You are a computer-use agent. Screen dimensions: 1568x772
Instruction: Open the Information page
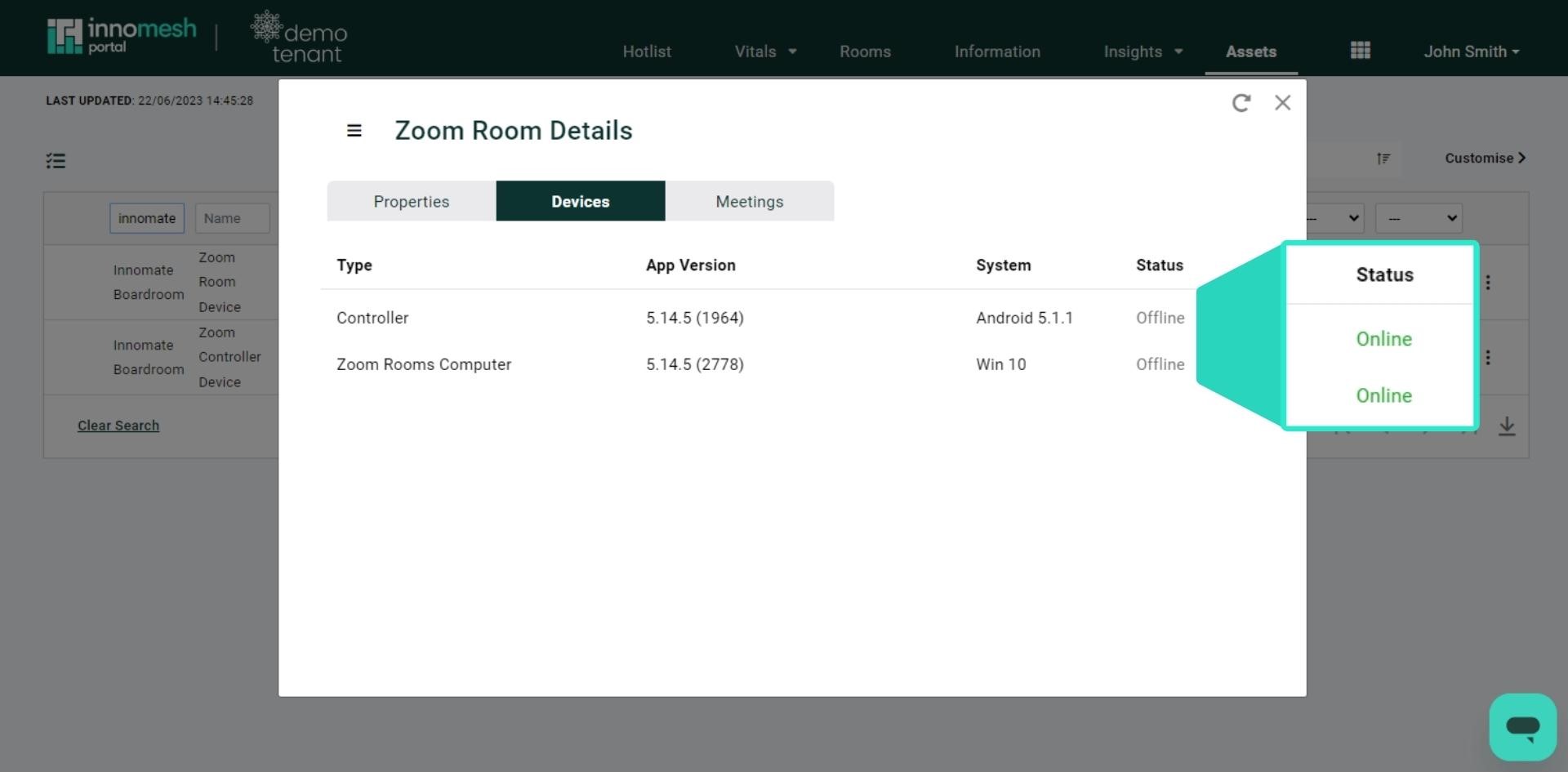coord(997,51)
